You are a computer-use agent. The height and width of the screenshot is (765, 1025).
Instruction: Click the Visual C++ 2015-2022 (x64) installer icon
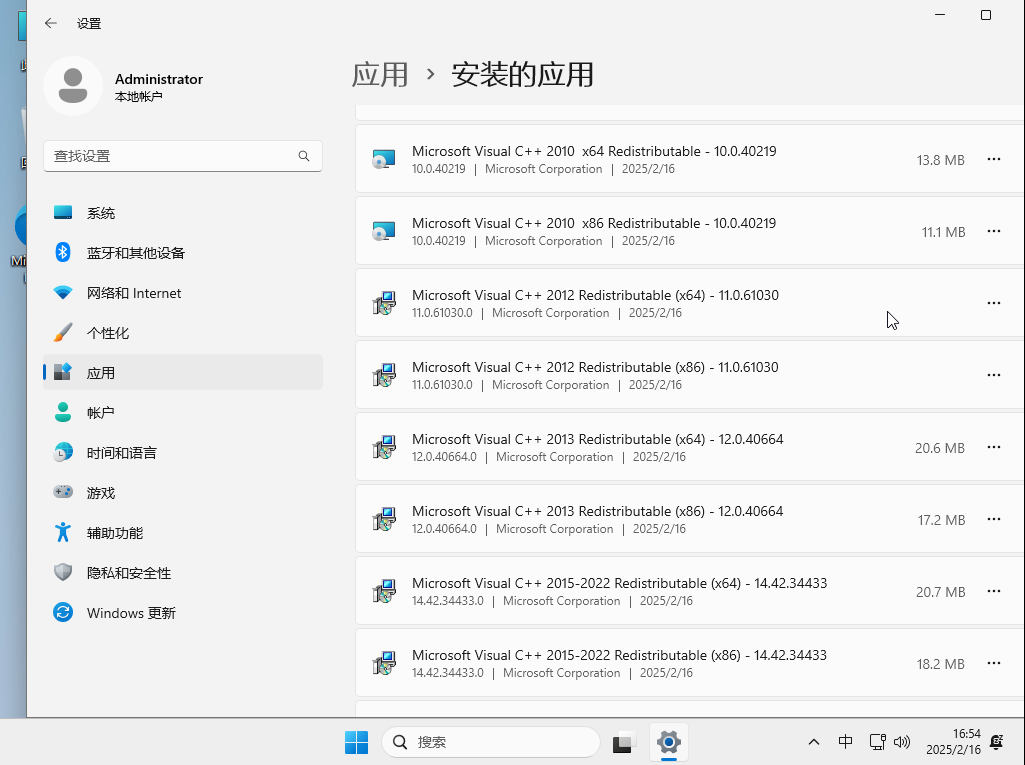click(x=384, y=591)
